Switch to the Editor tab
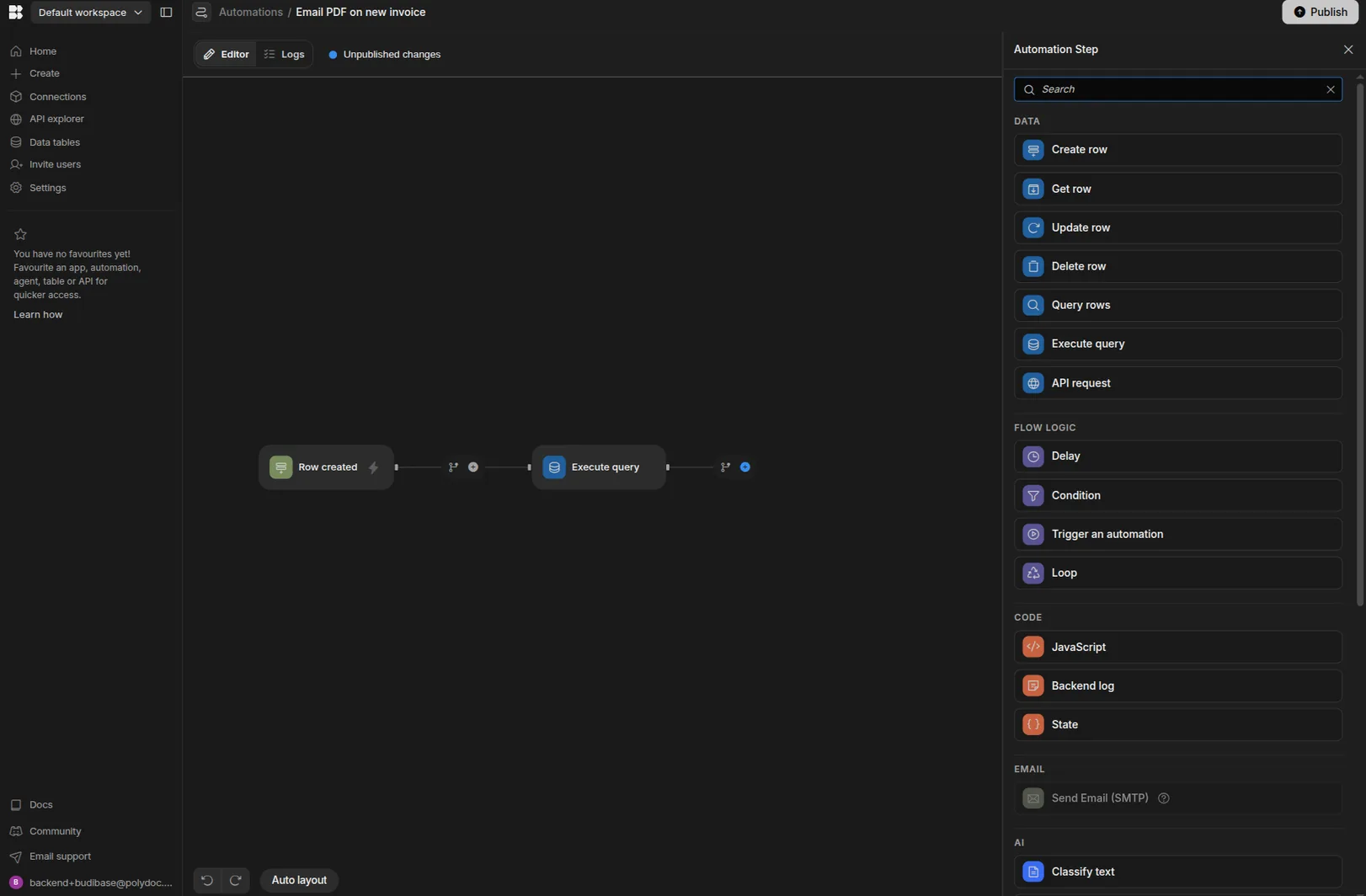This screenshot has height=896, width=1366. tap(226, 54)
